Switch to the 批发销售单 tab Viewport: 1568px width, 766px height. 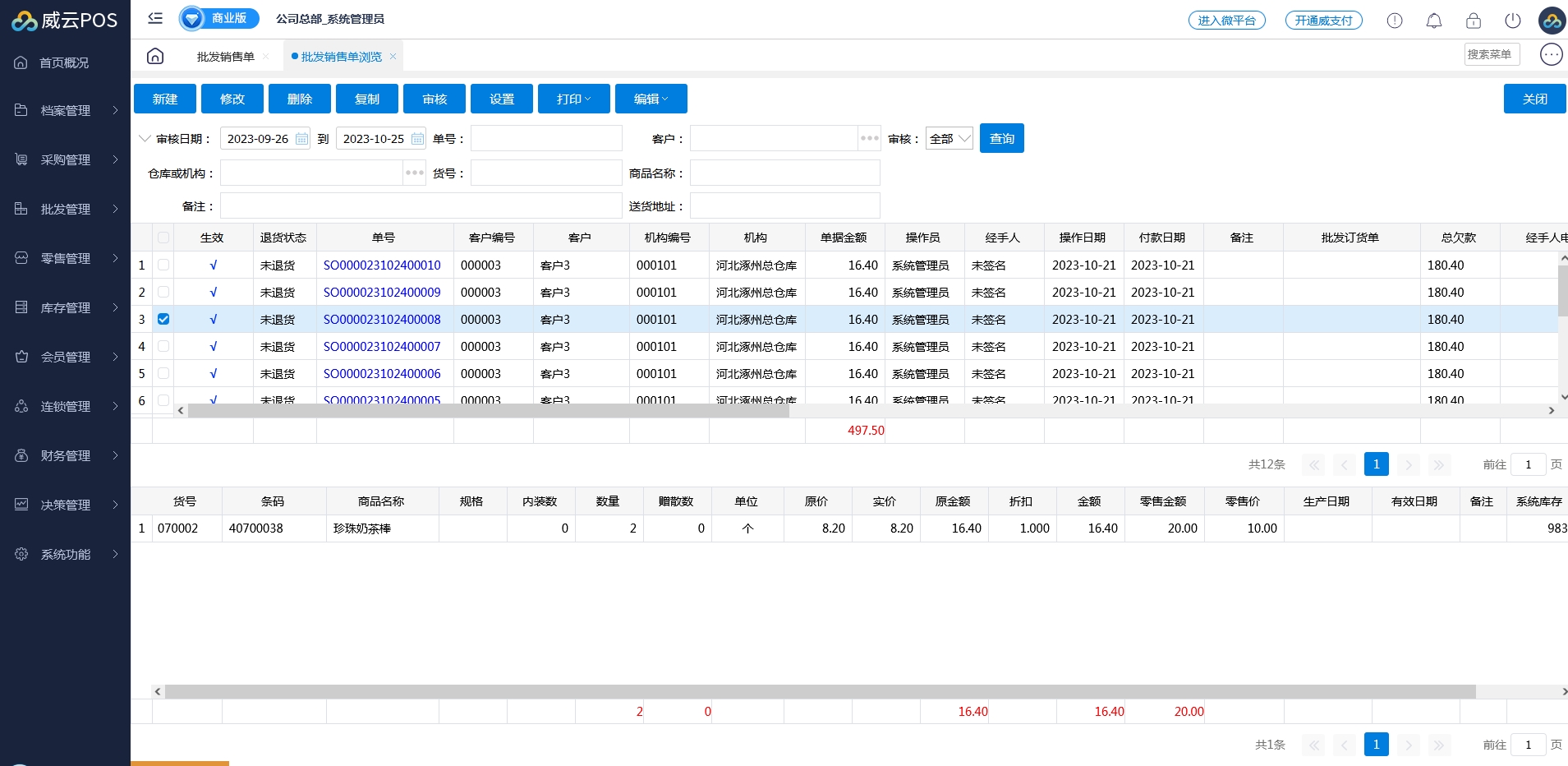[225, 57]
